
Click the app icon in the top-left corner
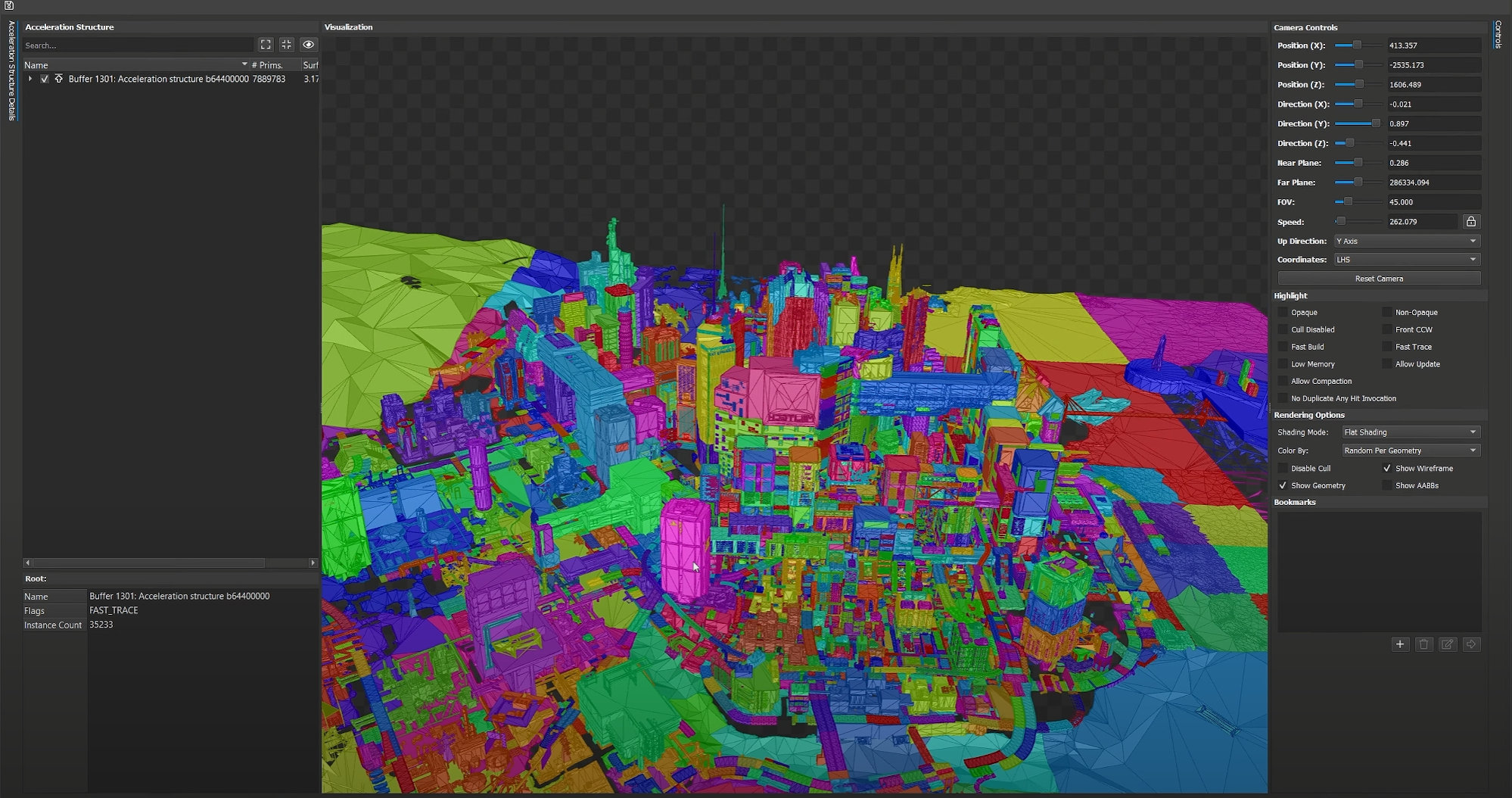tap(9, 5)
